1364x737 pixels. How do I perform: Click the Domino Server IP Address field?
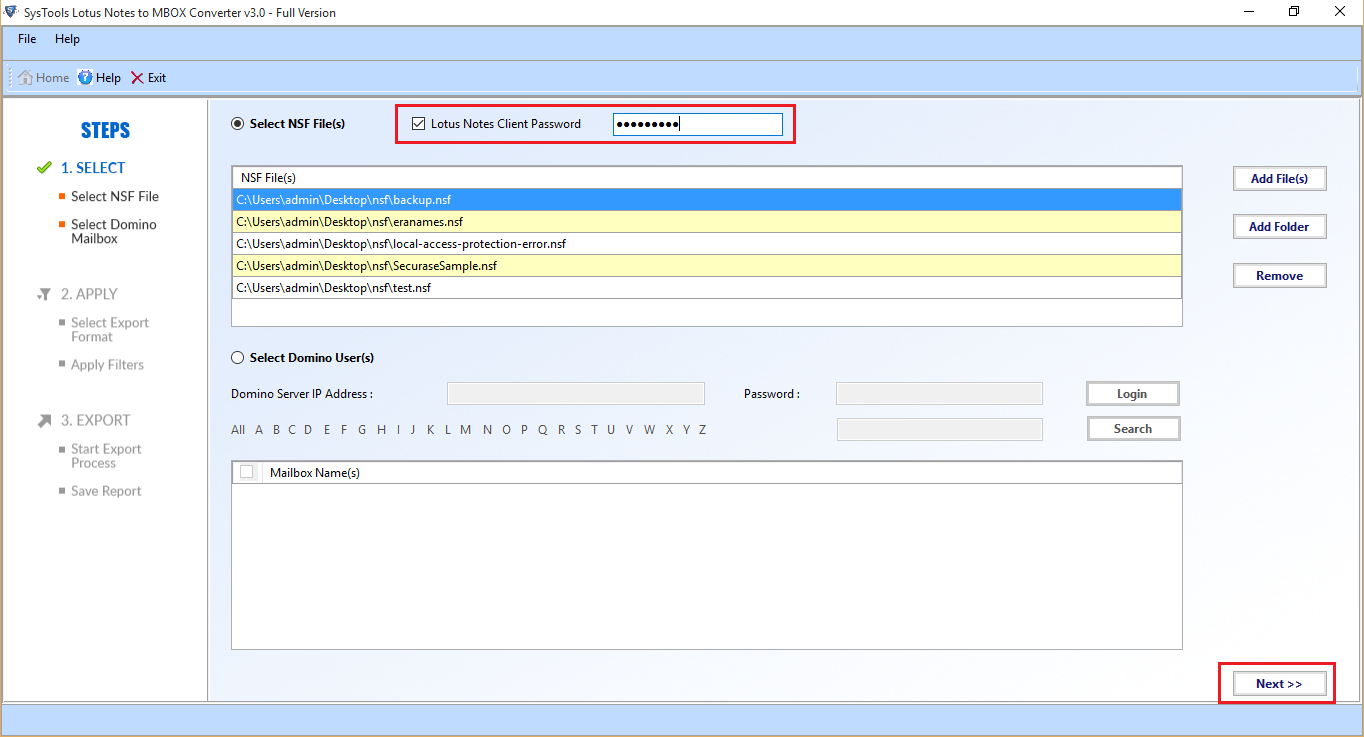576,394
